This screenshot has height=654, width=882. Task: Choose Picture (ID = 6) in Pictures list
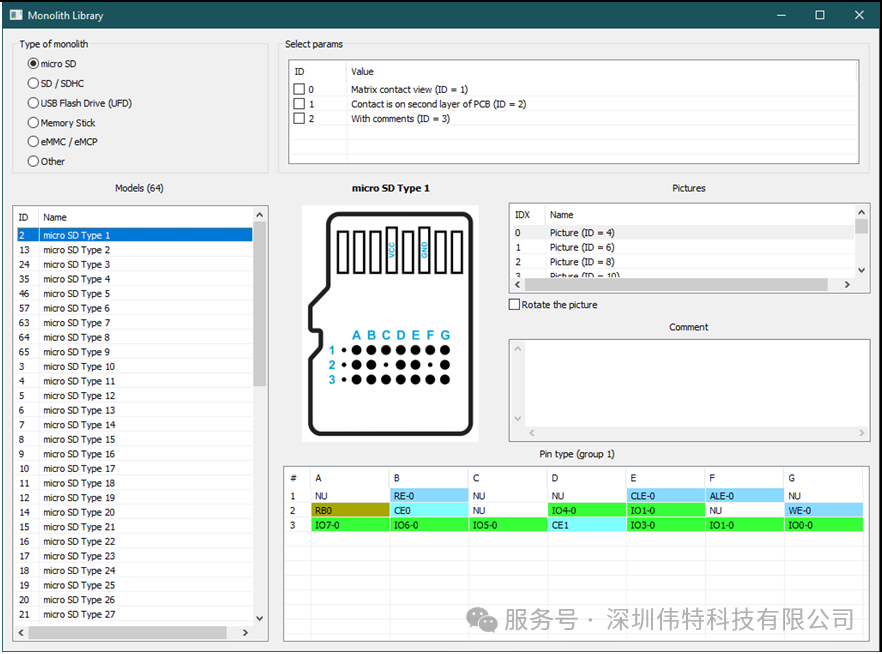582,247
